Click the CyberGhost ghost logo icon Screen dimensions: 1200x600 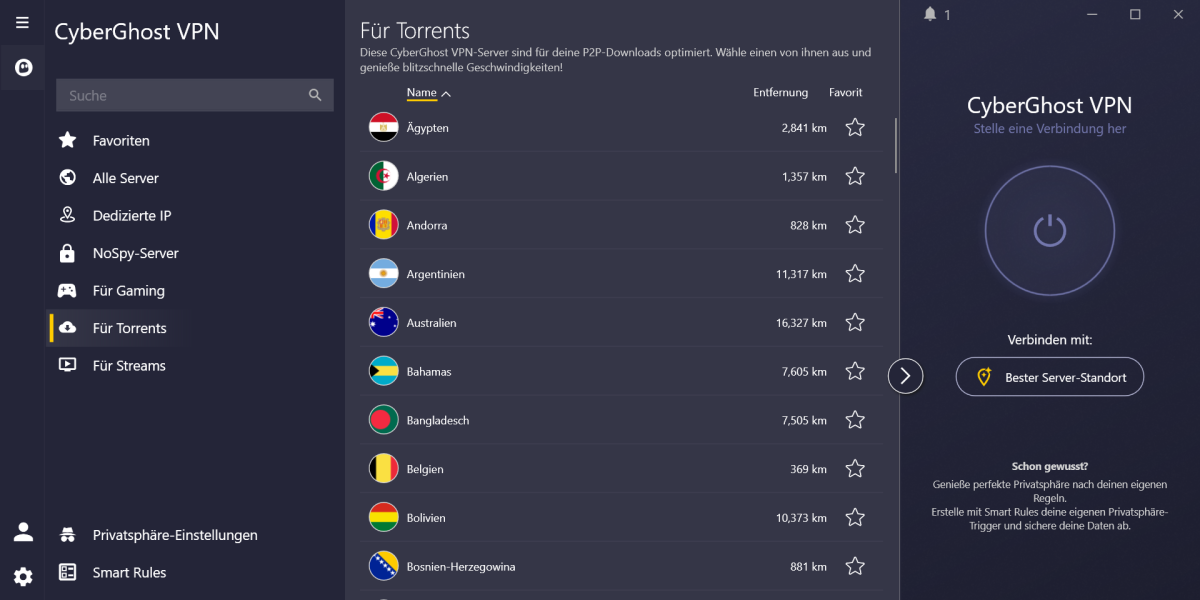coord(23,68)
